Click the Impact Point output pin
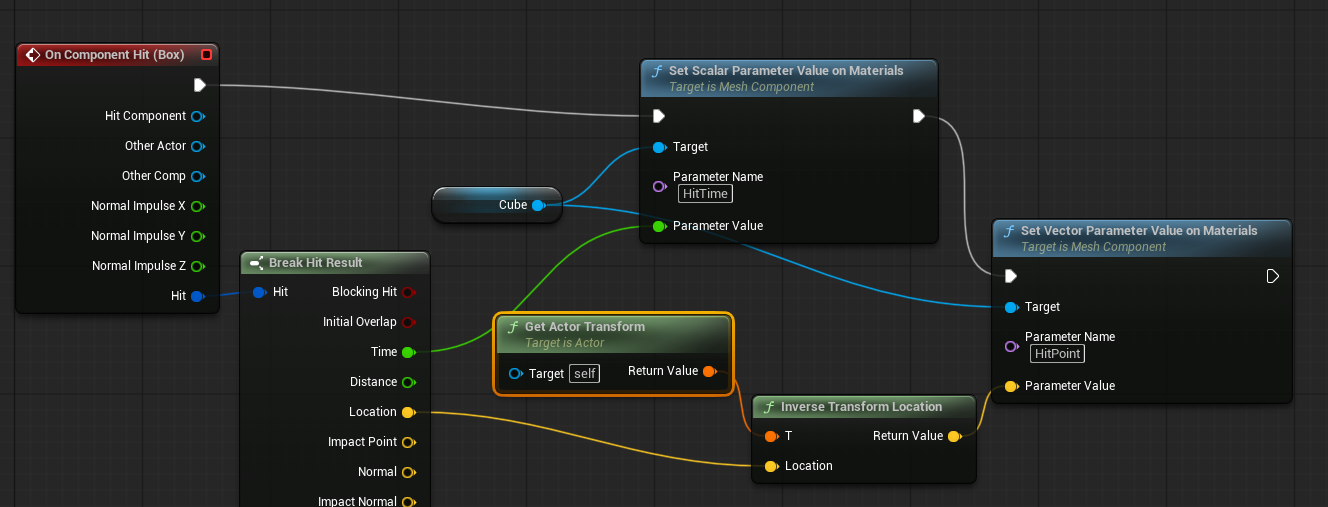Screen dimensions: 1328x507 click(408, 442)
